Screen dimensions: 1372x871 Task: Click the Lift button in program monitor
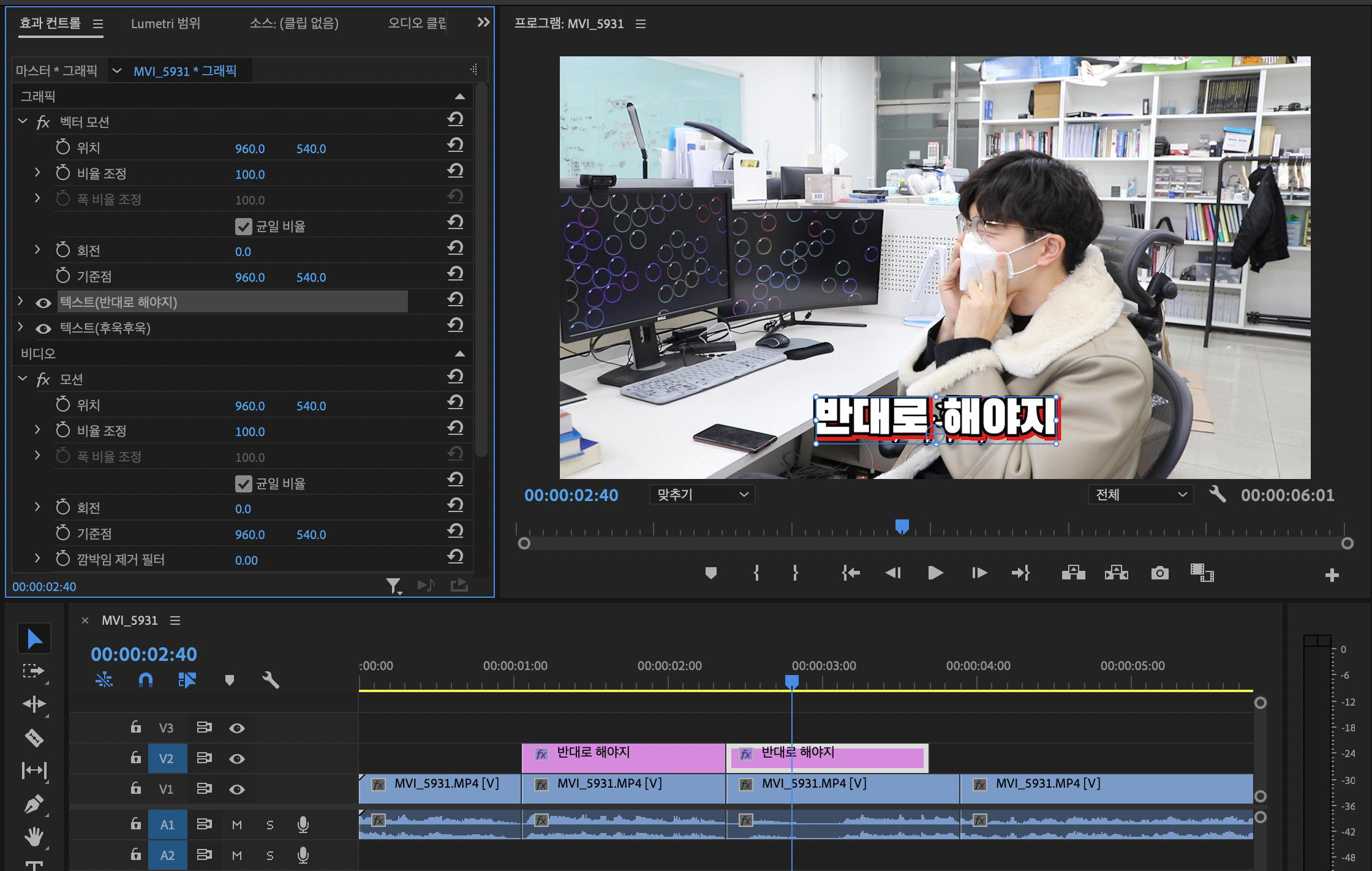pyautogui.click(x=1073, y=573)
